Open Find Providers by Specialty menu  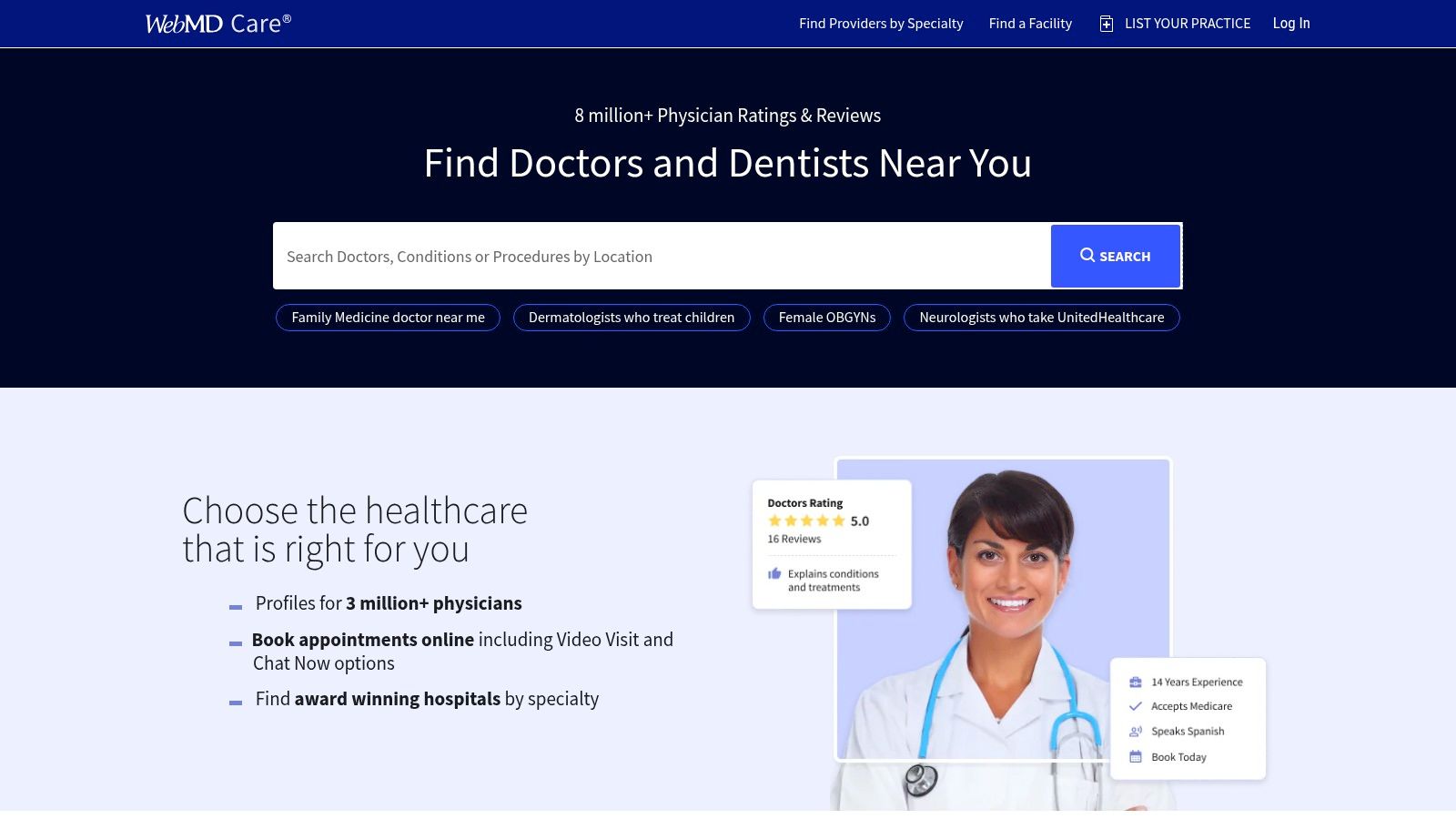881,24
